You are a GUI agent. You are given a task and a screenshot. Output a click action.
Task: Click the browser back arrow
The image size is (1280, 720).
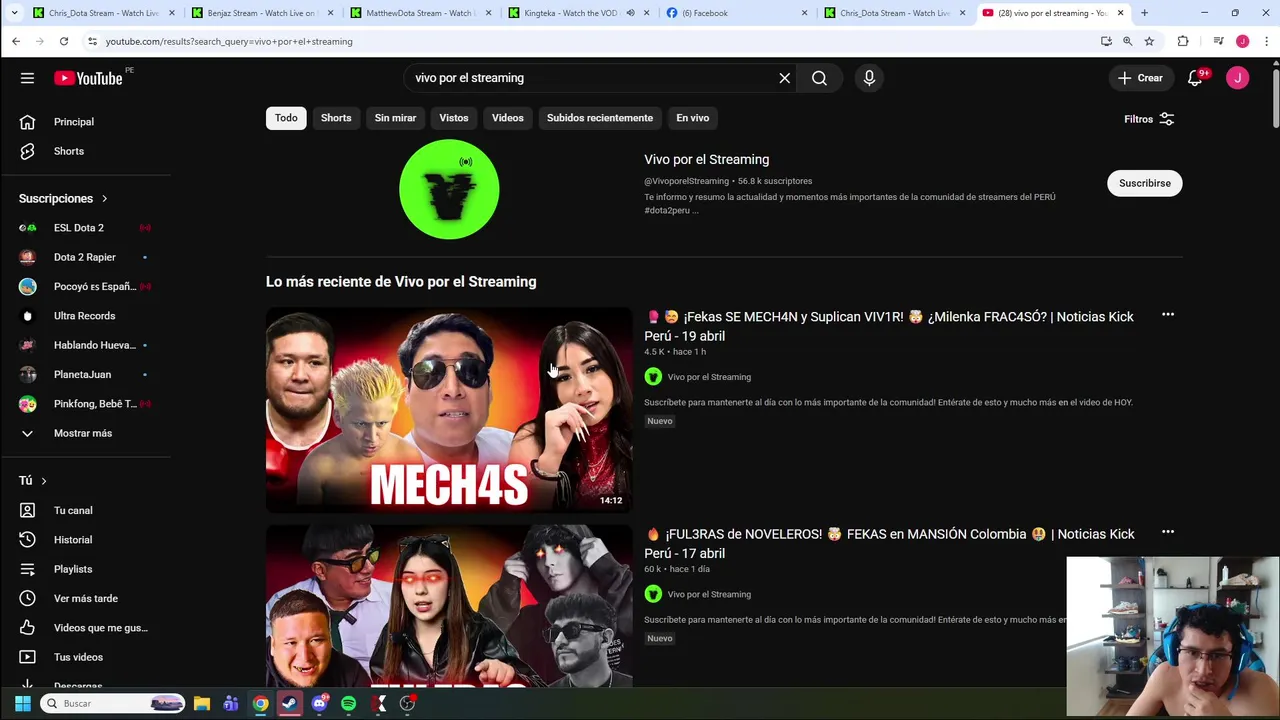coord(16,41)
